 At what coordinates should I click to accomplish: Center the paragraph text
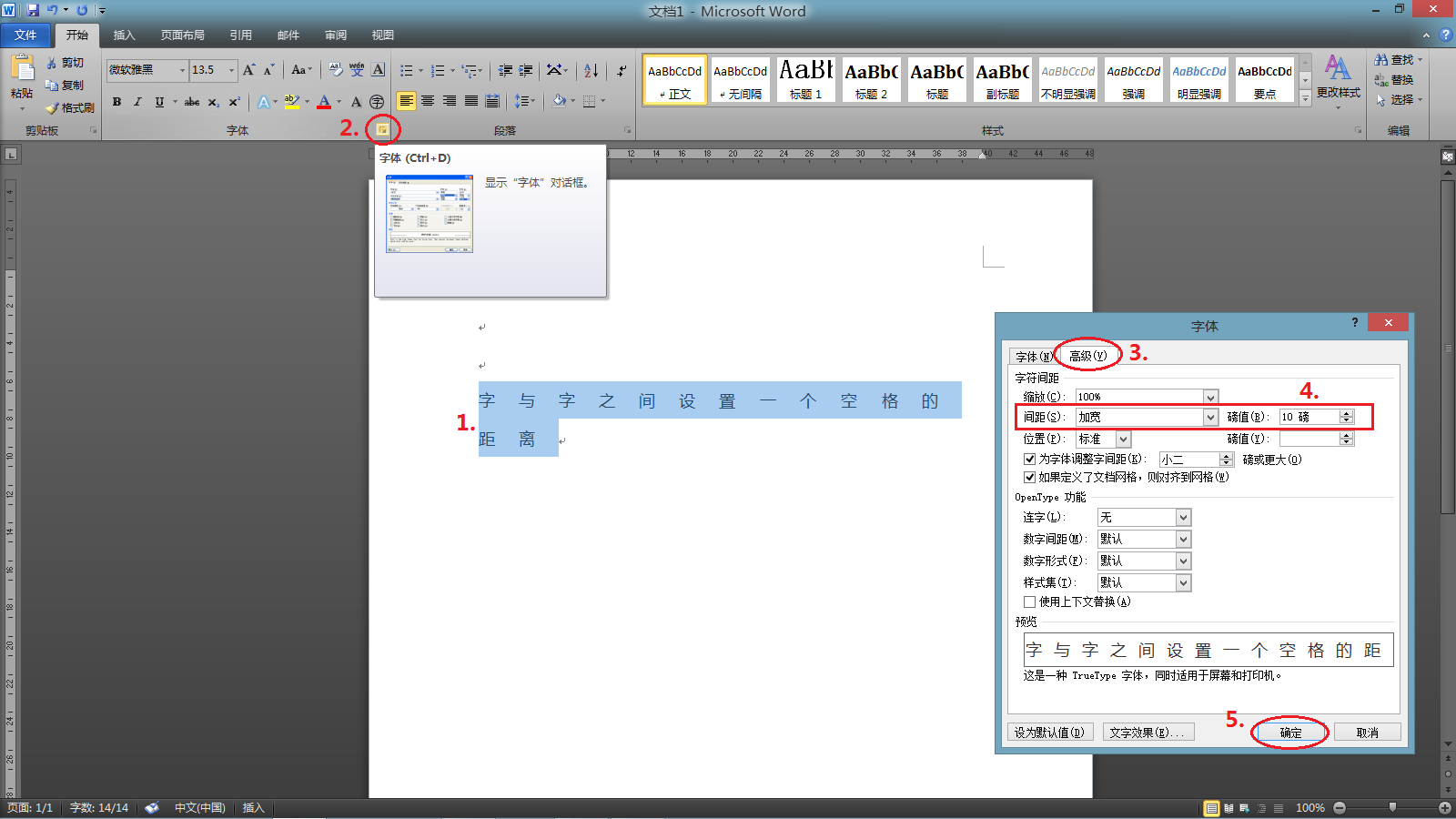coord(428,101)
